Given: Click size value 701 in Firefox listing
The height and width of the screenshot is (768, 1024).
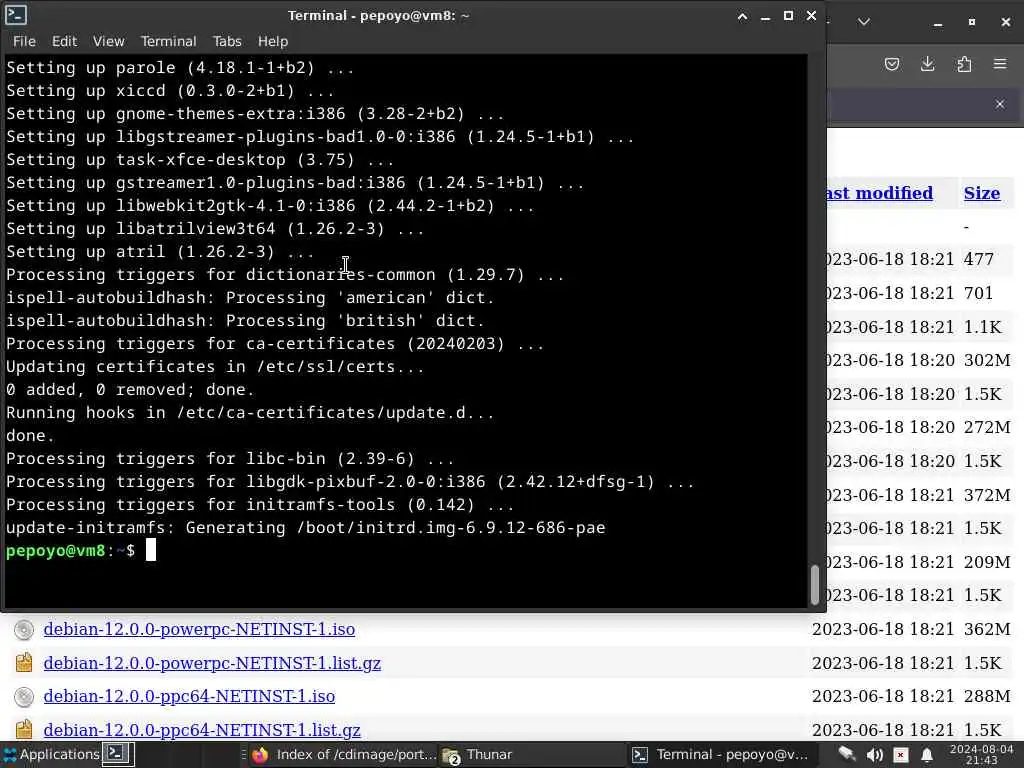Looking at the screenshot, I should click(978, 293).
